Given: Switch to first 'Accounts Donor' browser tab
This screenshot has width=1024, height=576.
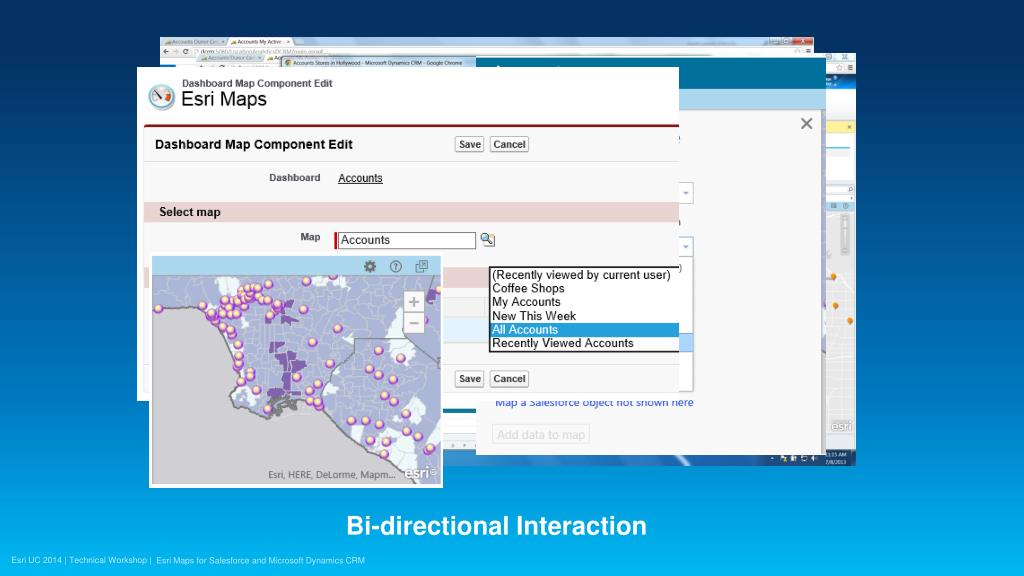Looking at the screenshot, I should pyautogui.click(x=194, y=42).
